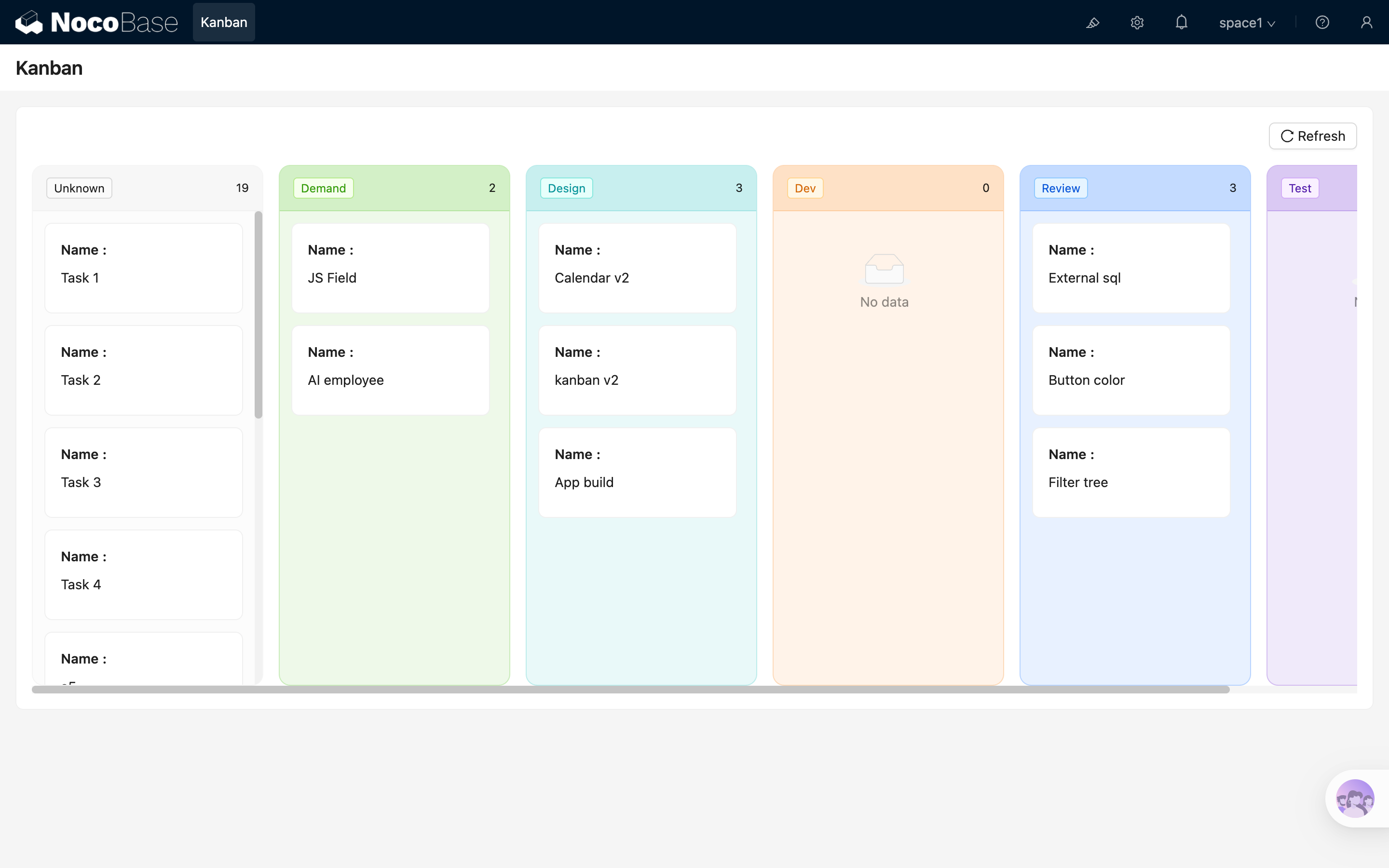Click the Design column tag
Viewport: 1389px width, 868px height.
pos(566,188)
